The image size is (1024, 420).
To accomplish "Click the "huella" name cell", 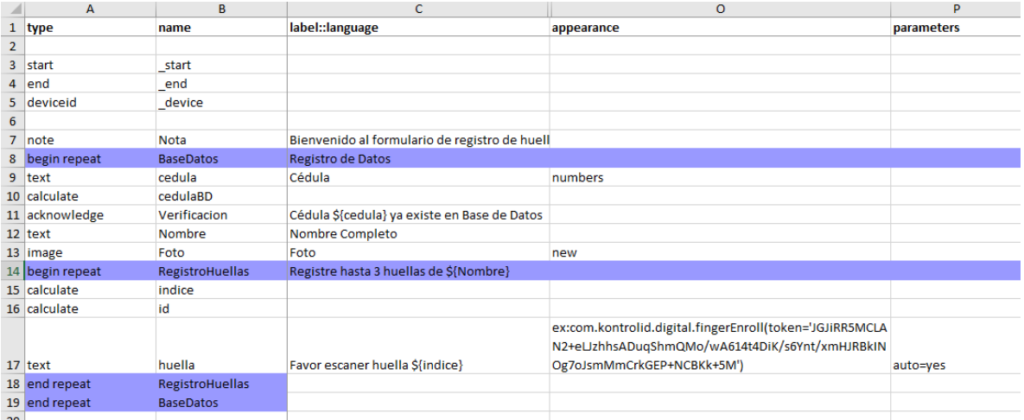I will (220, 366).
